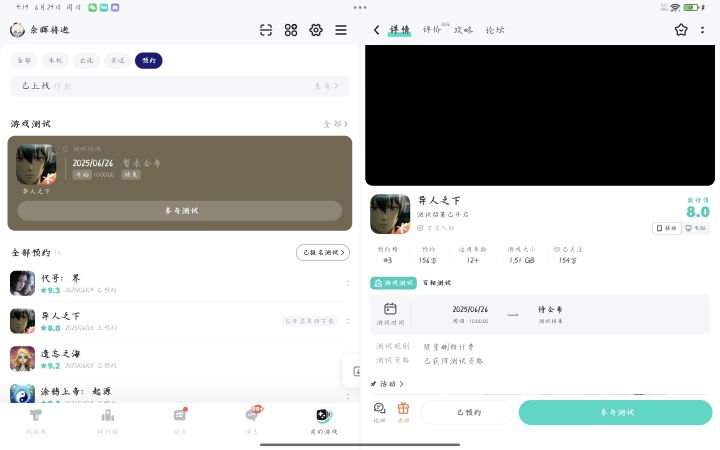Viewport: 720px width, 450px height.
Task: Switch platform to 移动 (mobile)
Action: tap(666, 228)
